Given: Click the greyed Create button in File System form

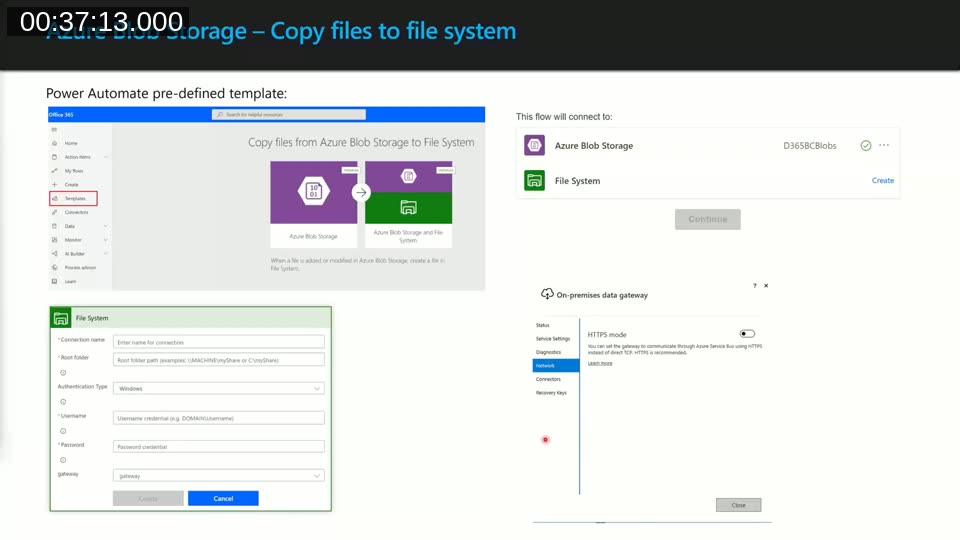Looking at the screenshot, I should [x=148, y=498].
